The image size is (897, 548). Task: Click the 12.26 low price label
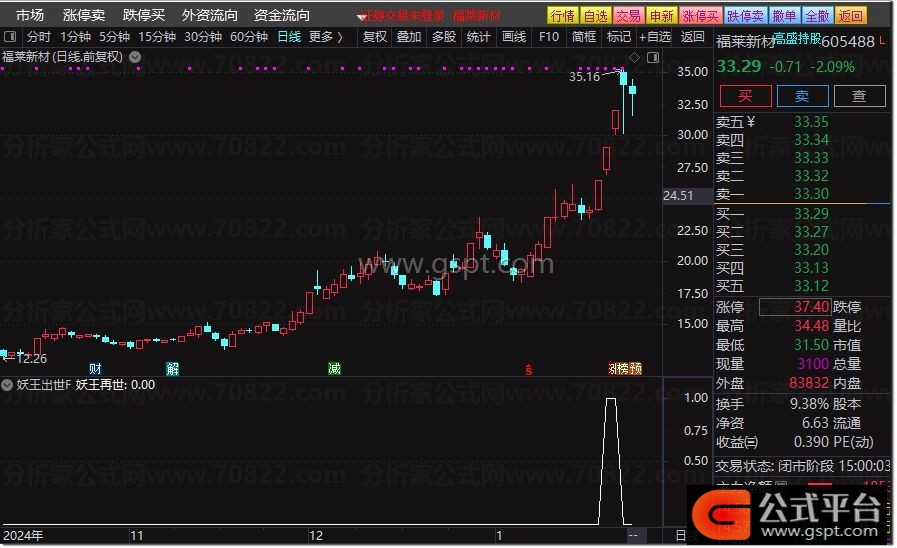click(31, 359)
